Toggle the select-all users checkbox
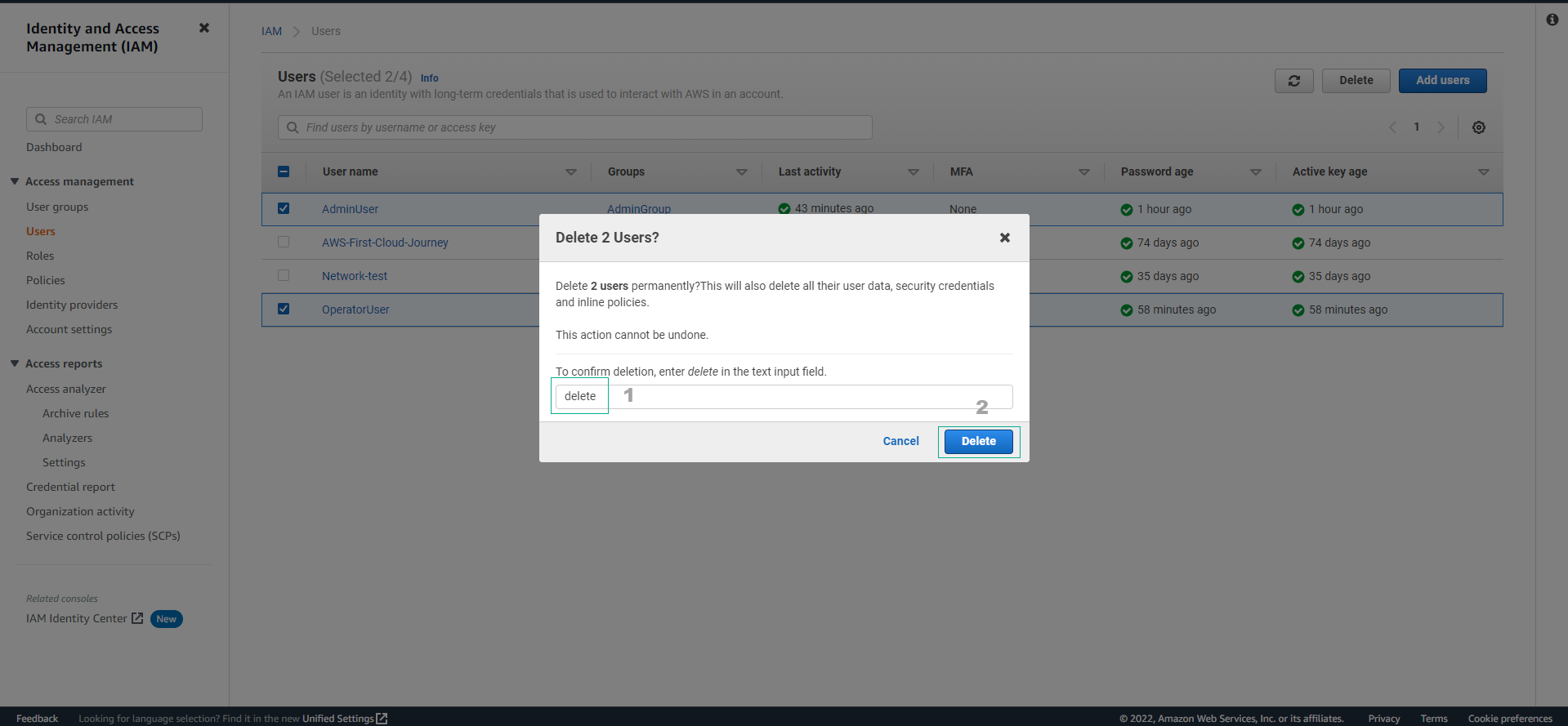The height and width of the screenshot is (726, 1568). pos(284,171)
